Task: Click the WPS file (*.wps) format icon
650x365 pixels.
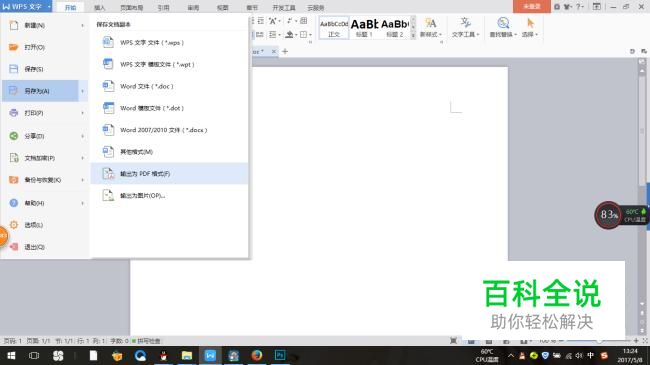Action: [x=108, y=42]
